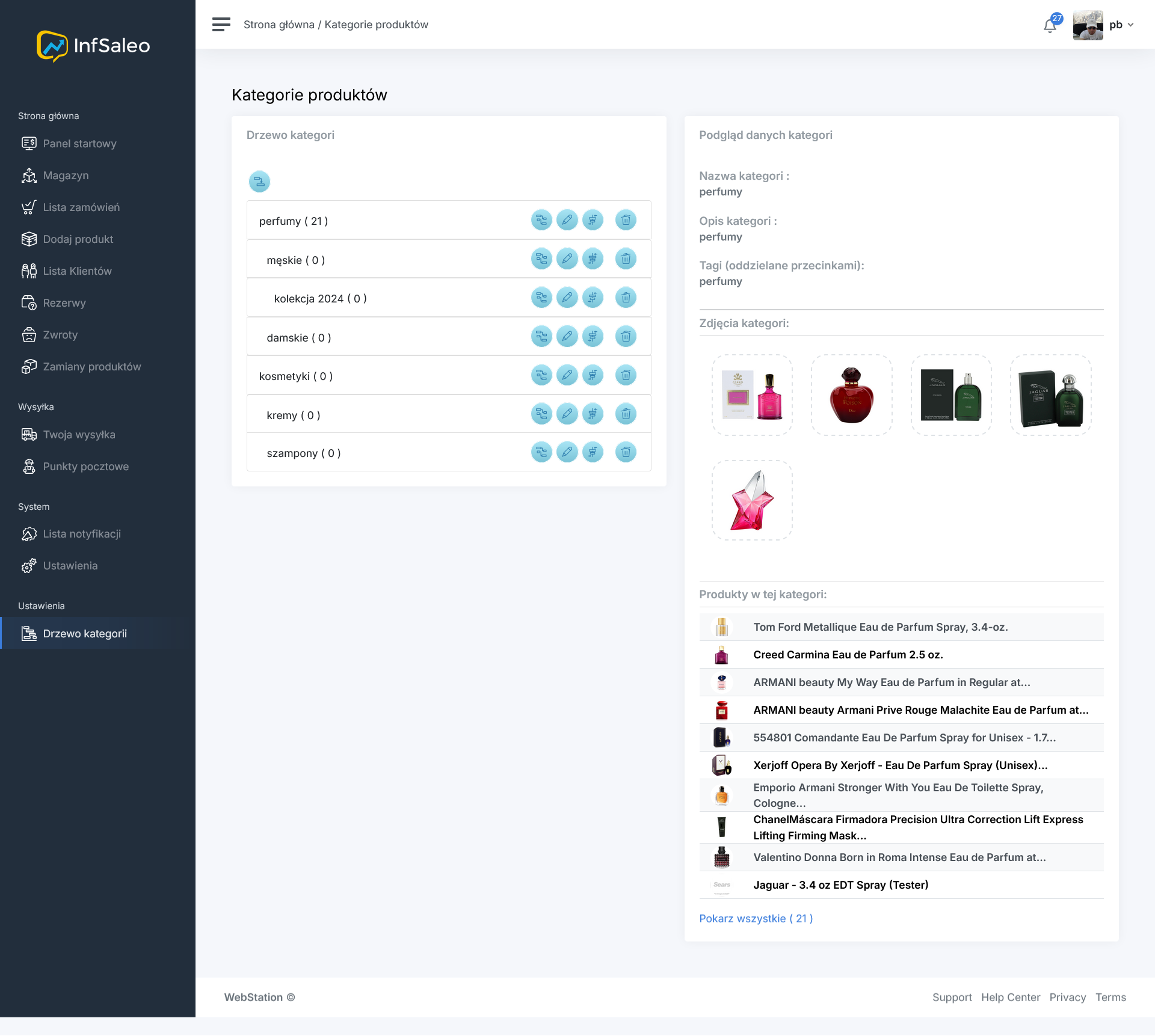Click the signpost move icon for kosmetyki
1155x1036 pixels.
[x=593, y=375]
